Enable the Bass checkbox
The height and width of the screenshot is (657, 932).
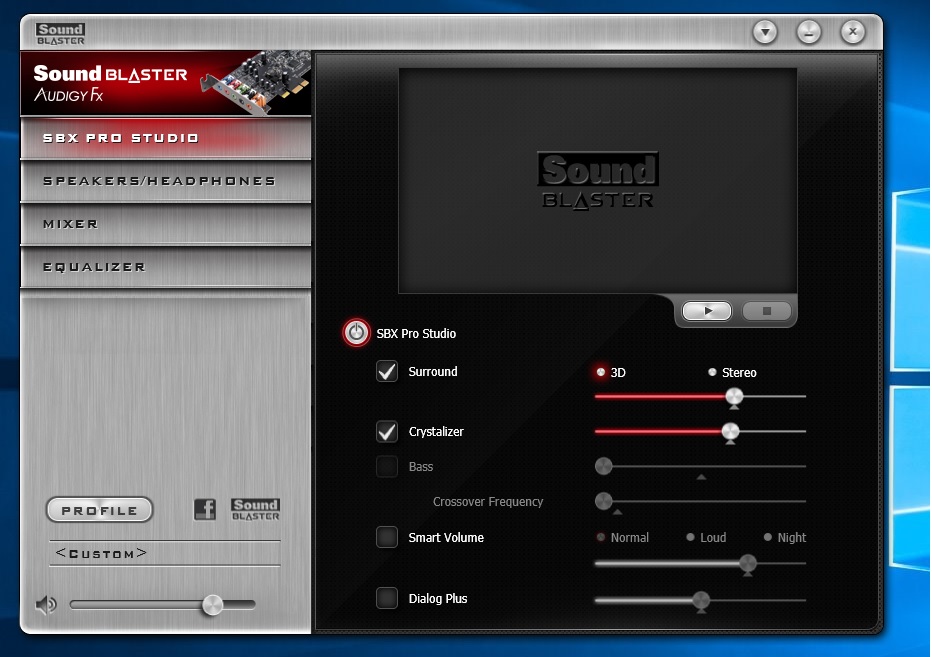click(x=387, y=466)
